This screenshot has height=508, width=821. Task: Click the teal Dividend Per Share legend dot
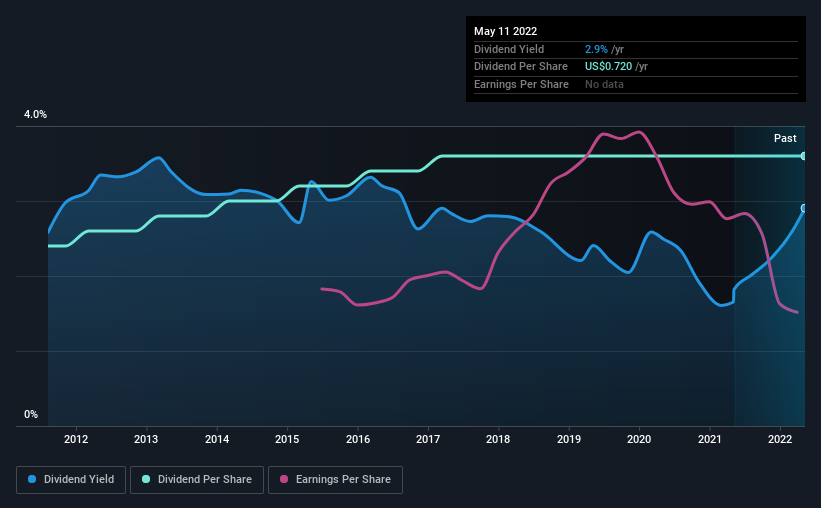(x=146, y=479)
